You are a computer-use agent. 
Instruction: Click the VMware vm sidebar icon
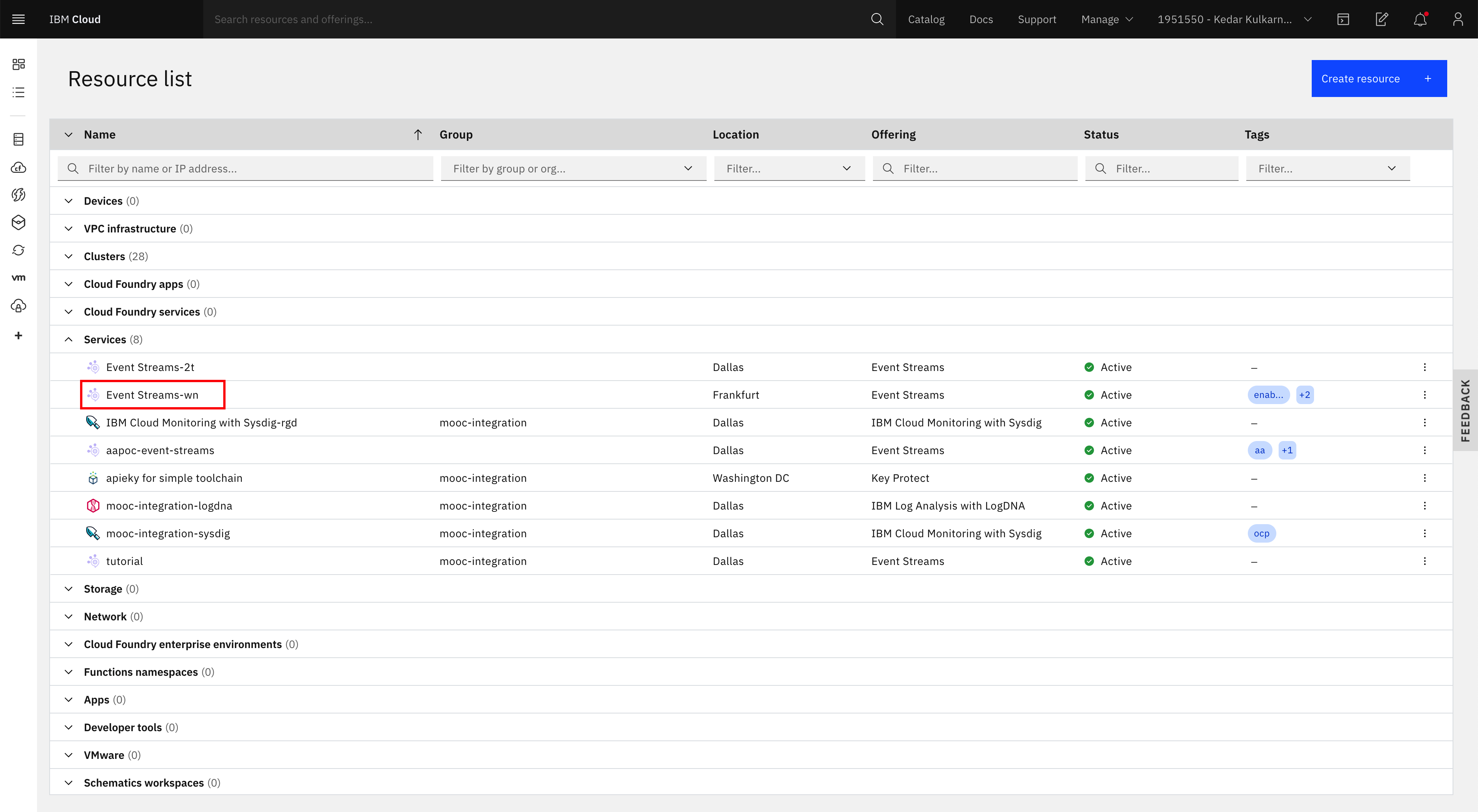[18, 278]
